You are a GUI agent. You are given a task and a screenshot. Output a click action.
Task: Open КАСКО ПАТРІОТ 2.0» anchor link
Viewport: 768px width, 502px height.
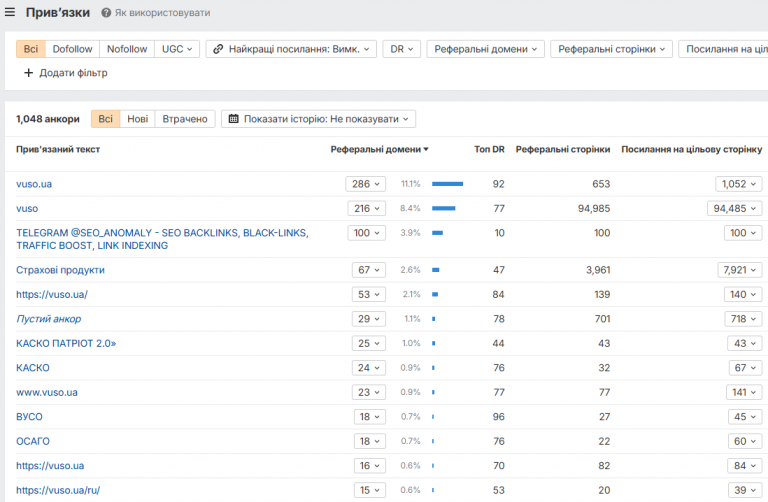click(66, 343)
